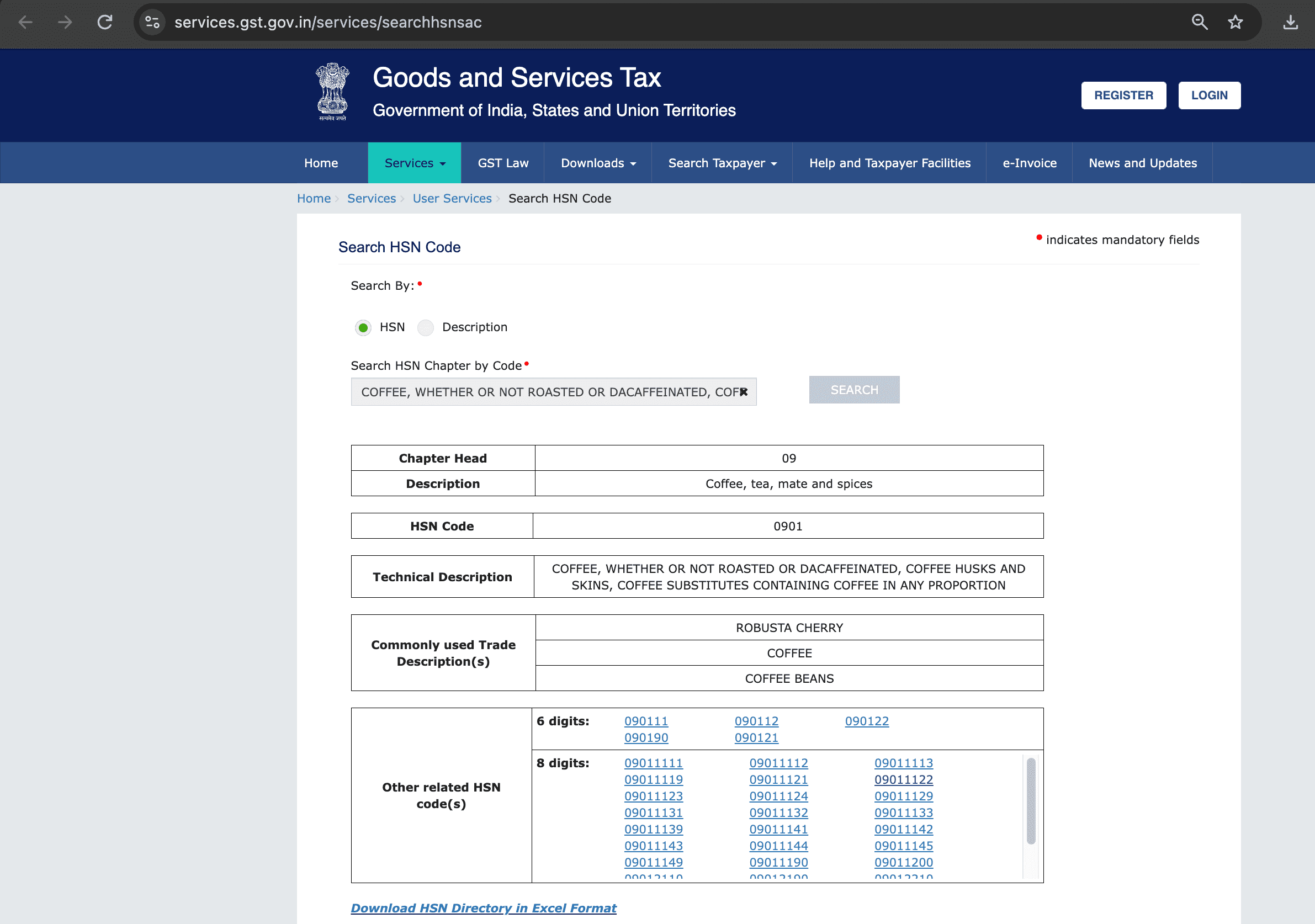1315x924 pixels.
Task: Open 8-digit HSN code 09011132
Action: 778,813
